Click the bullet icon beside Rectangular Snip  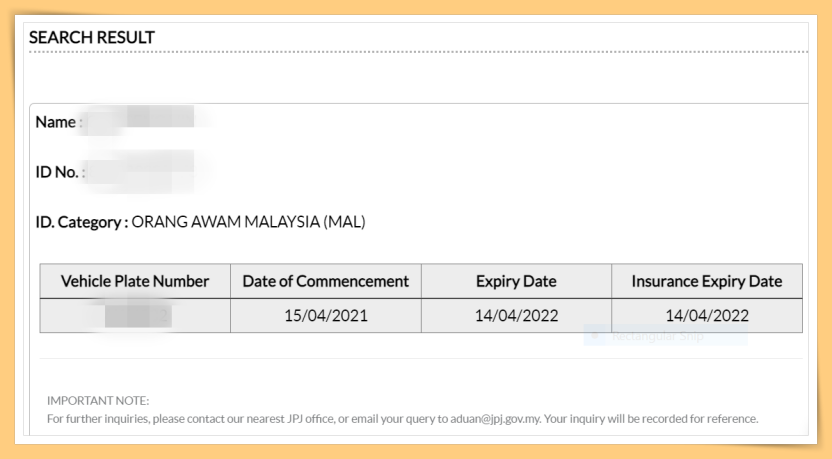click(x=596, y=336)
